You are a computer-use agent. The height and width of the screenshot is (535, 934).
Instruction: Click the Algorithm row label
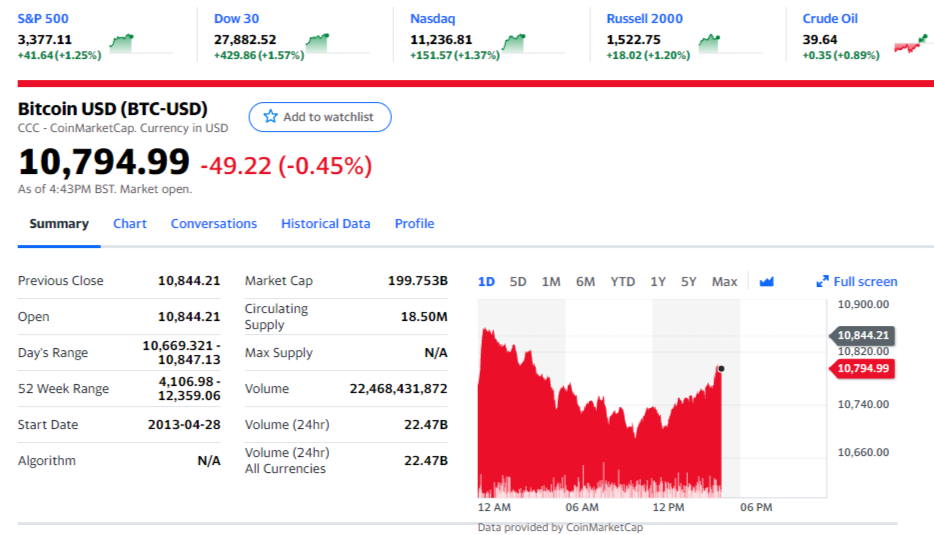click(47, 461)
